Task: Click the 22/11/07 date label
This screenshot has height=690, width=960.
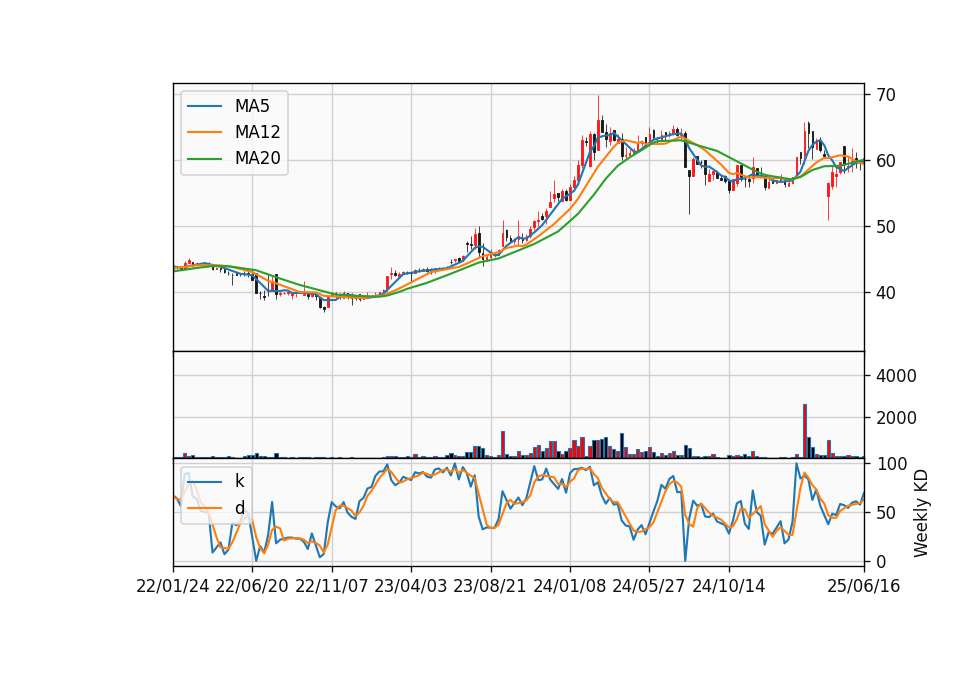Action: click(332, 586)
